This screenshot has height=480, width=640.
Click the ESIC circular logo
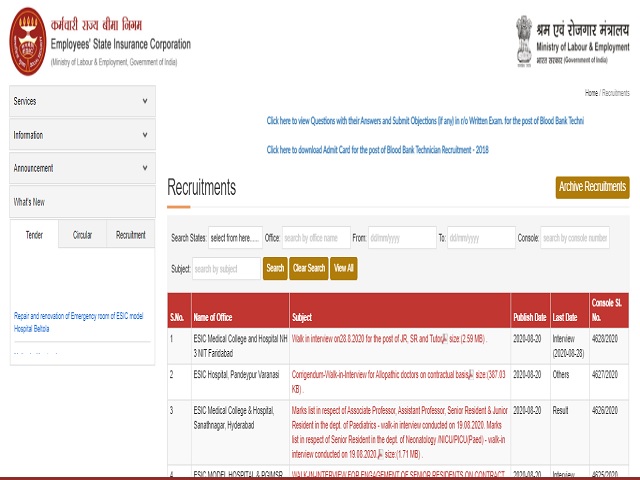pyautogui.click(x=28, y=42)
